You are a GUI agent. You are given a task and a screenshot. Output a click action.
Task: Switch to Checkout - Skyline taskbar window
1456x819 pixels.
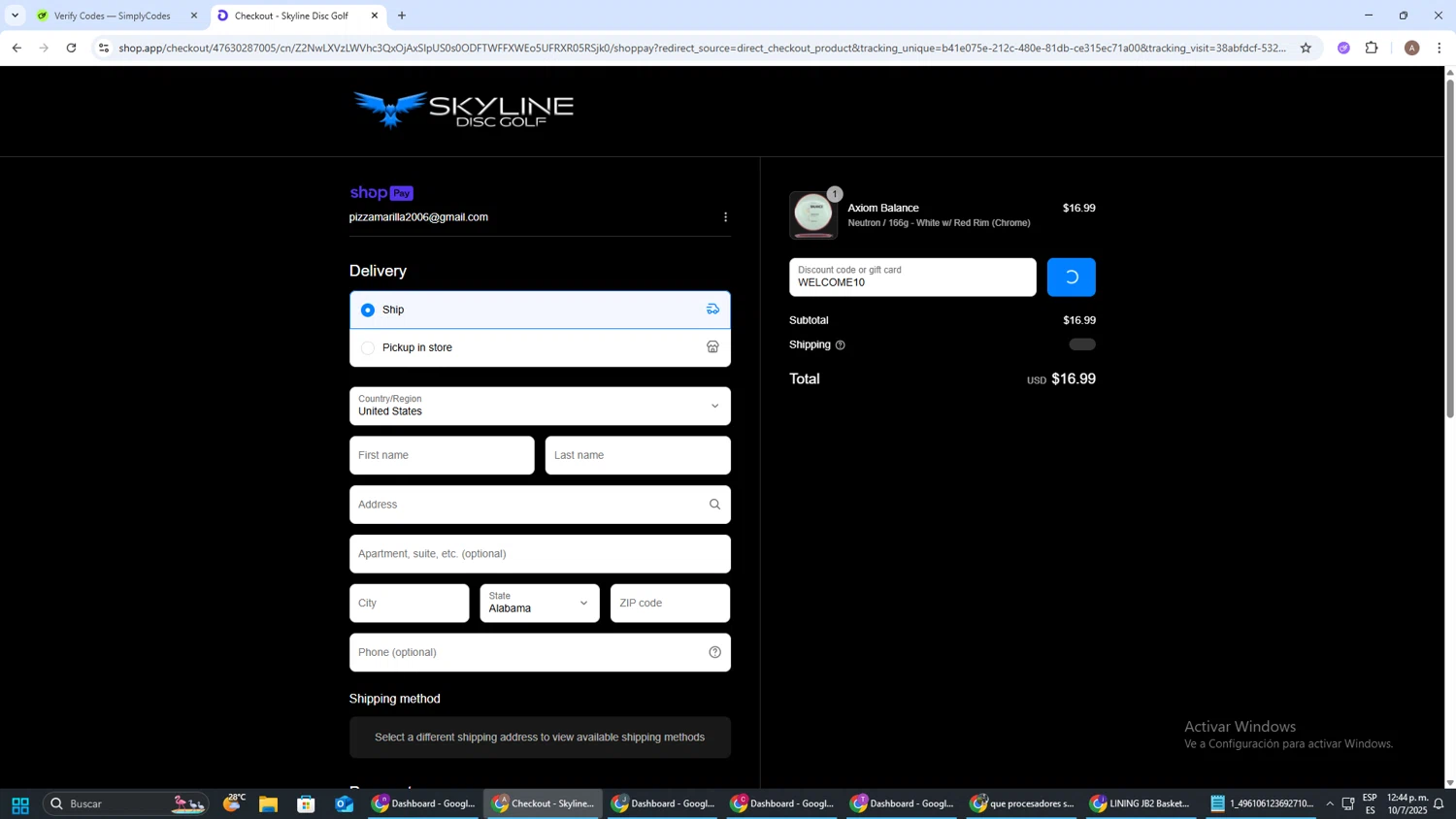click(x=544, y=803)
